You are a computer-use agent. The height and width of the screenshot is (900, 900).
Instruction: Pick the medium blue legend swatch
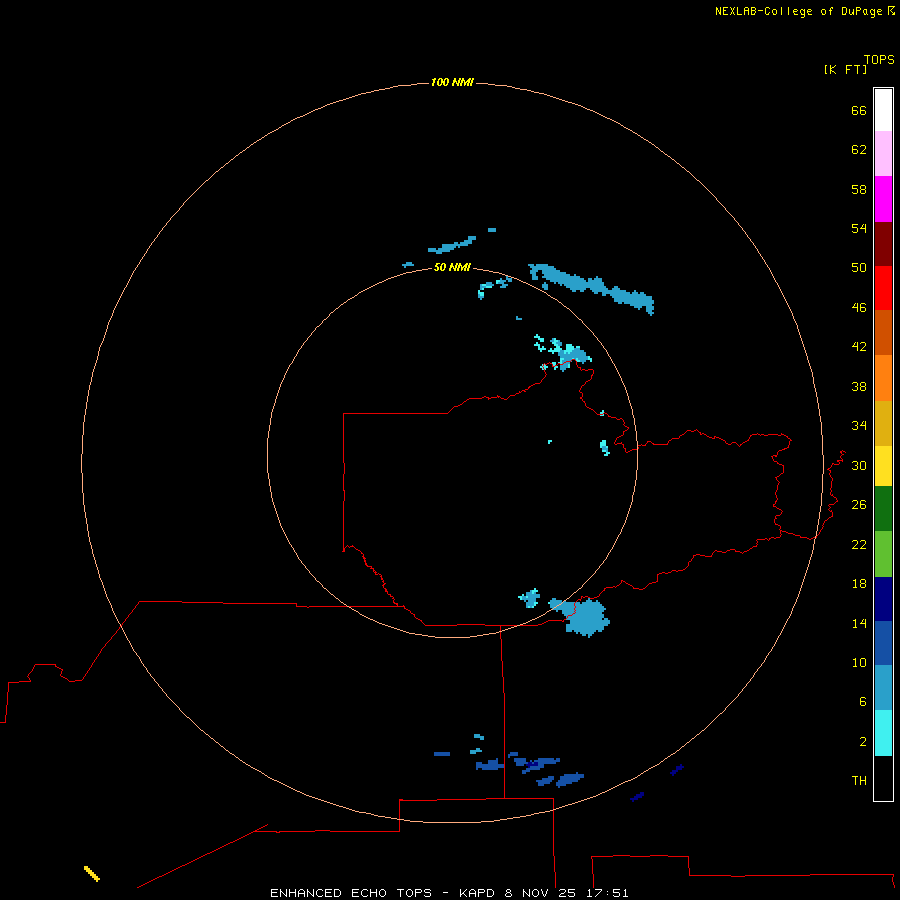coord(883,643)
